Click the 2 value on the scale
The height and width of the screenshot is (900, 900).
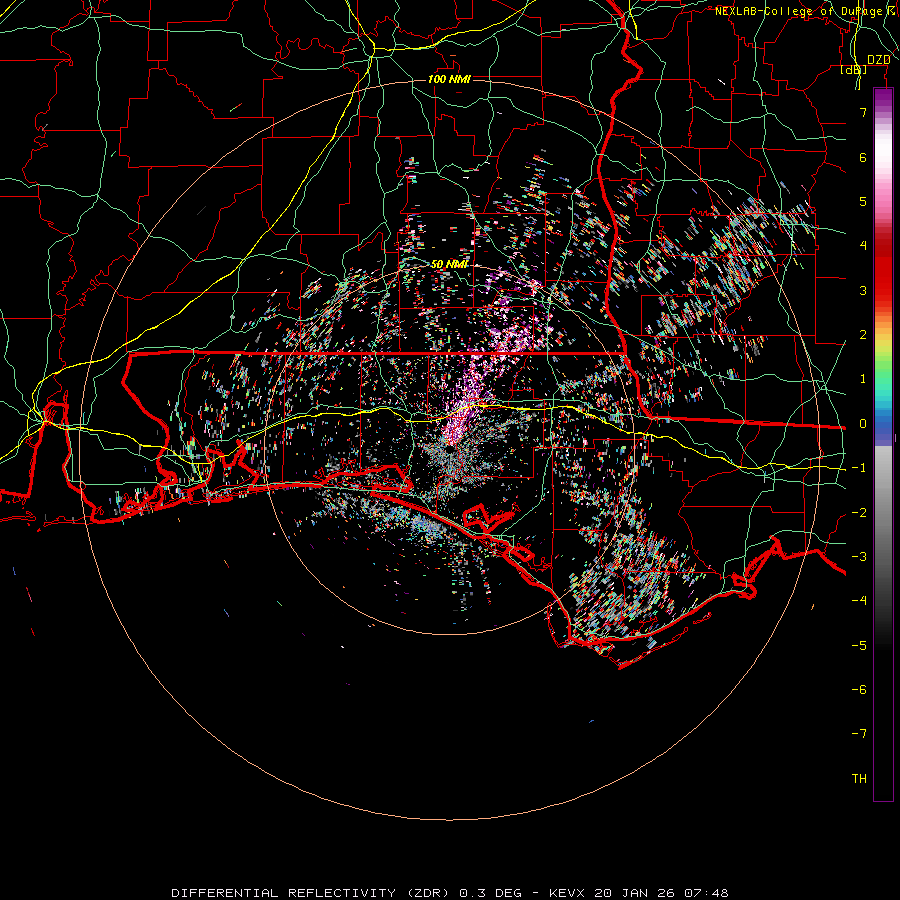coord(863,335)
